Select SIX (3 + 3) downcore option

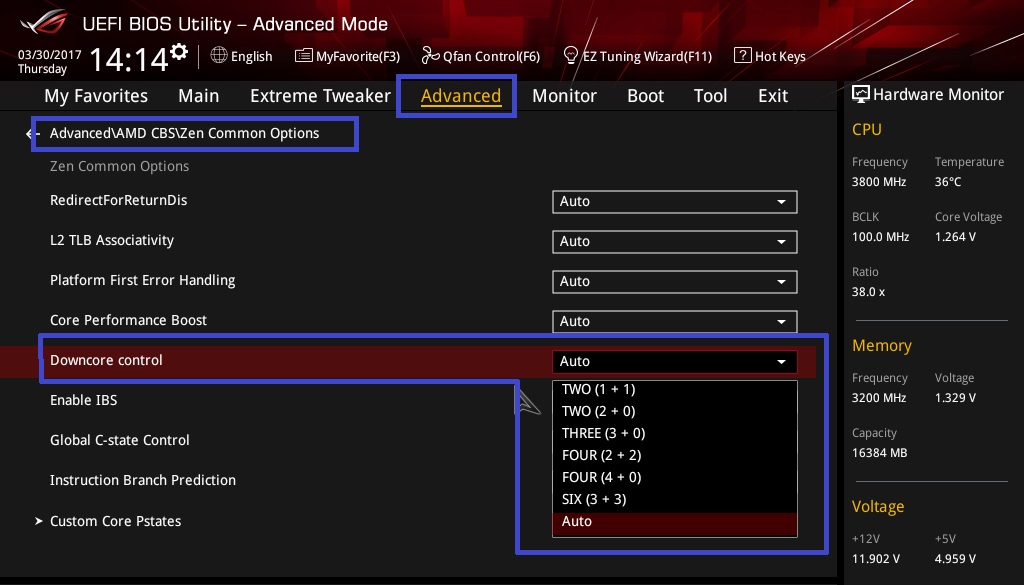click(x=594, y=499)
